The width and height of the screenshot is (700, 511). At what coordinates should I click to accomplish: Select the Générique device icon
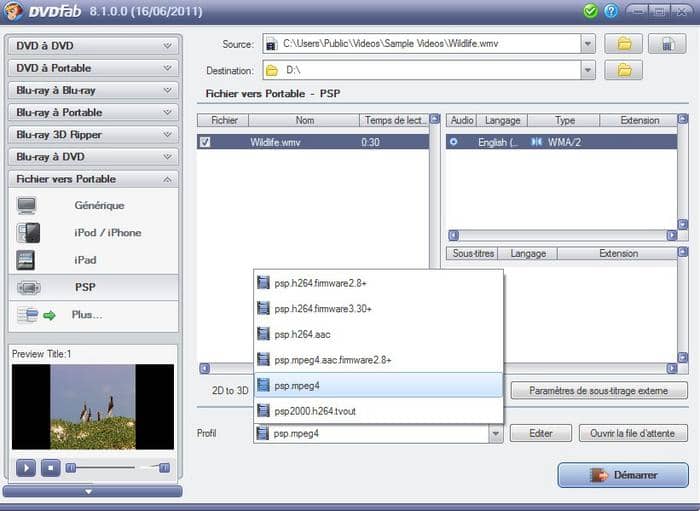[x=27, y=205]
